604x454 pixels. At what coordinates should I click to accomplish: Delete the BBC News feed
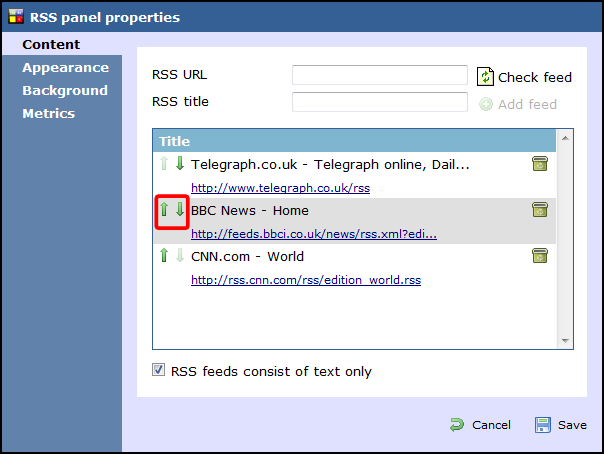pyautogui.click(x=540, y=209)
